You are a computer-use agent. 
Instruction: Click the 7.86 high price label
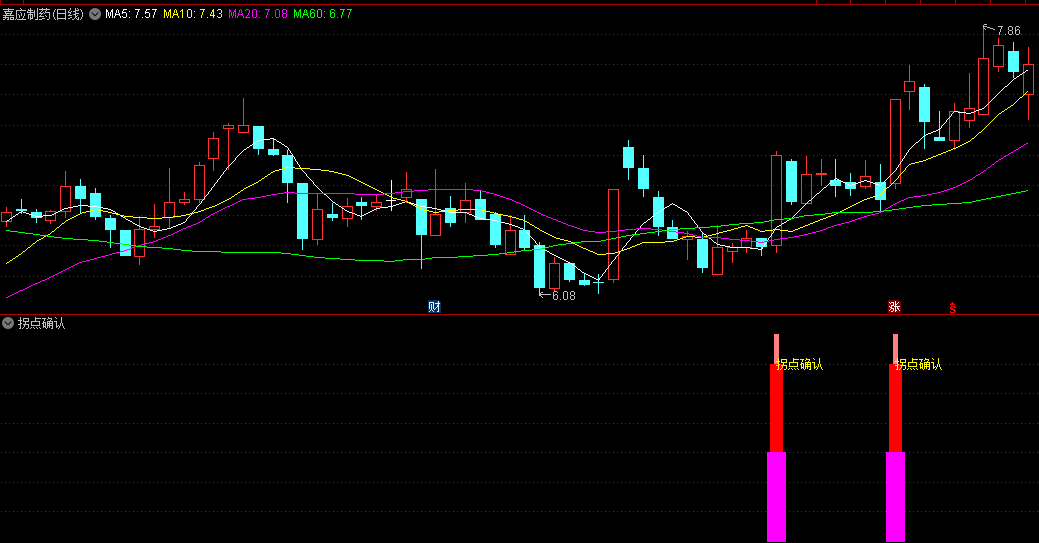point(1008,30)
